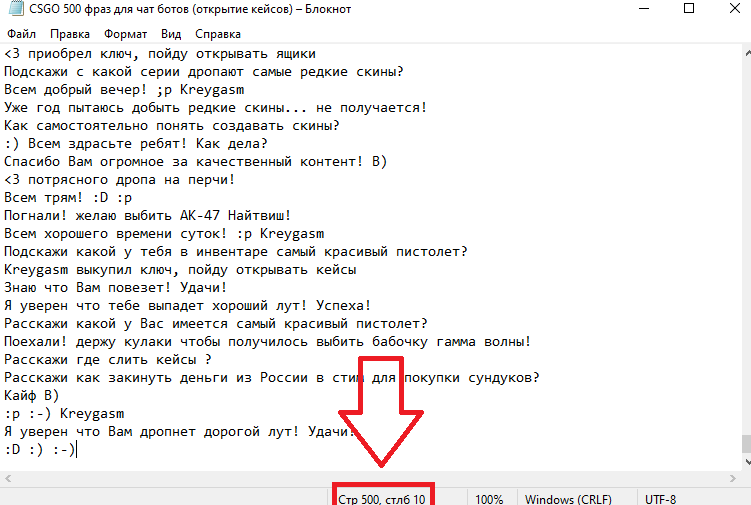The height and width of the screenshot is (505, 751).
Task: Open the Справка menu
Action: coord(218,34)
